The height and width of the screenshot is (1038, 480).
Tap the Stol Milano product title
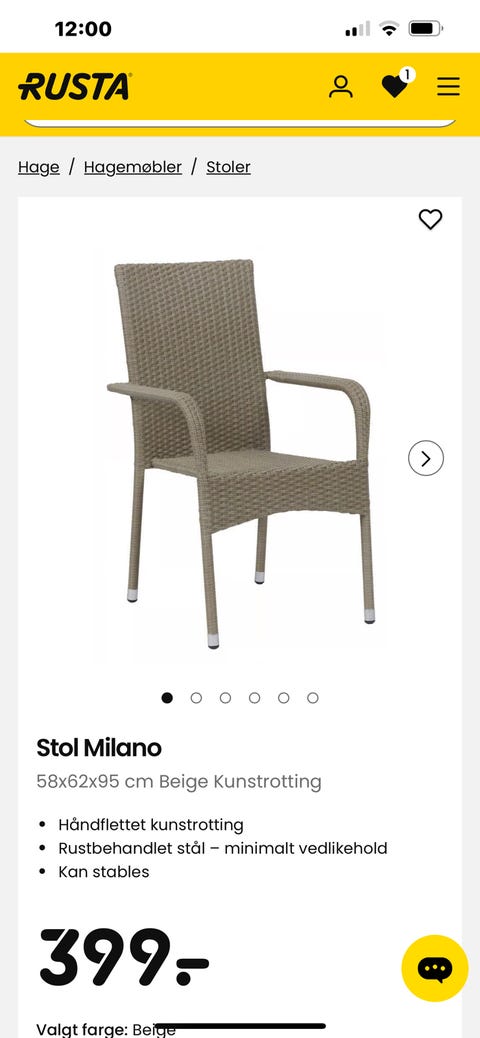pos(99,748)
